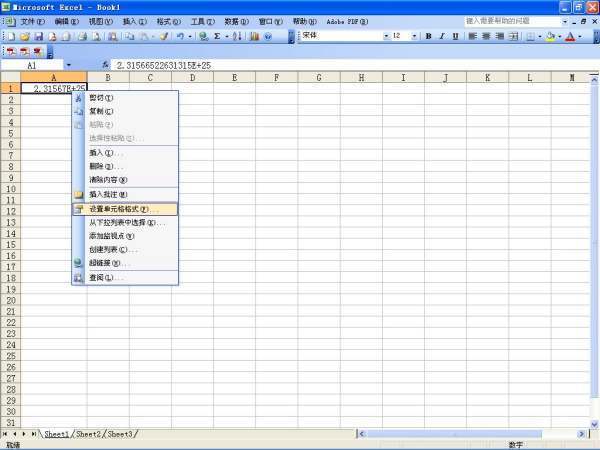Toggle Italic formatting
This screenshot has width=600, height=450.
pos(442,36)
